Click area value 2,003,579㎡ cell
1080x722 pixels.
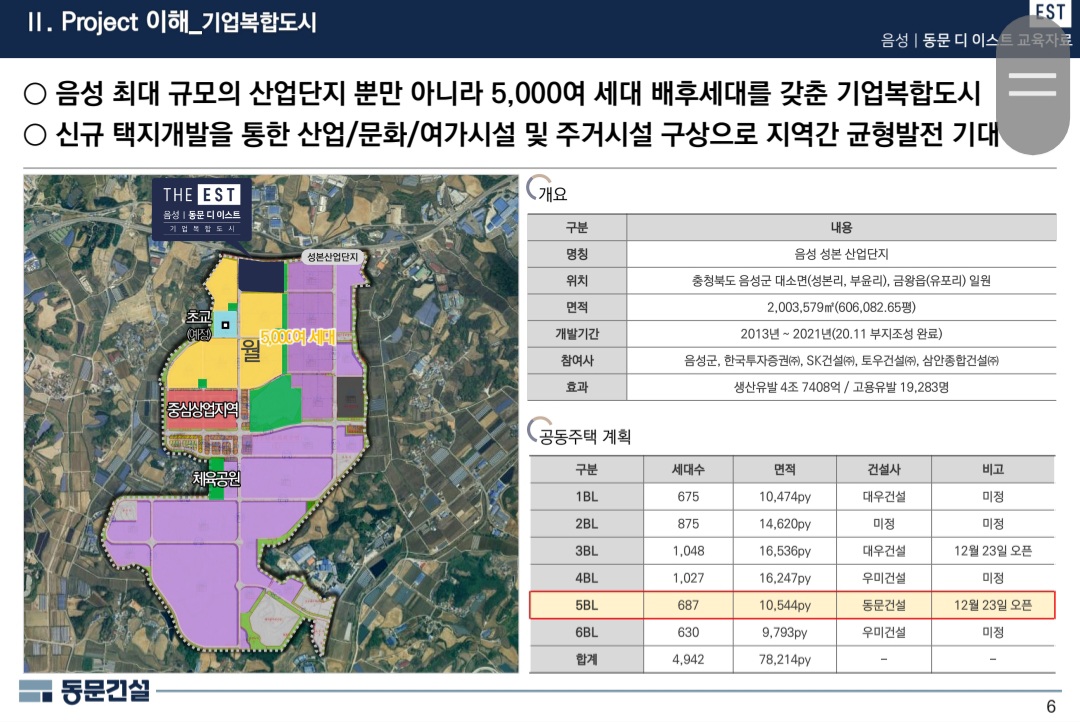point(841,307)
